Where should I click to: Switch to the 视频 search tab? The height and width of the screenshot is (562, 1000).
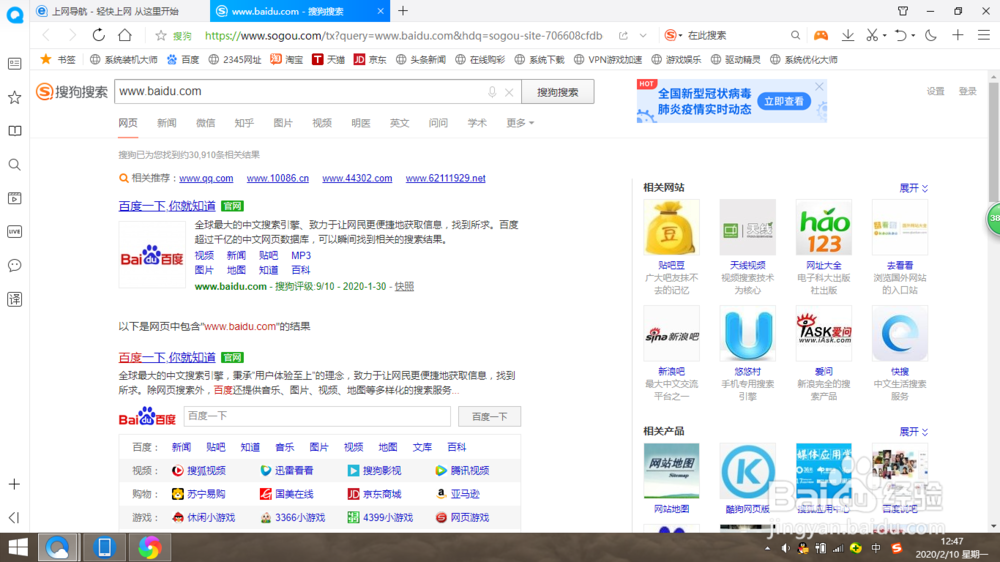point(322,123)
